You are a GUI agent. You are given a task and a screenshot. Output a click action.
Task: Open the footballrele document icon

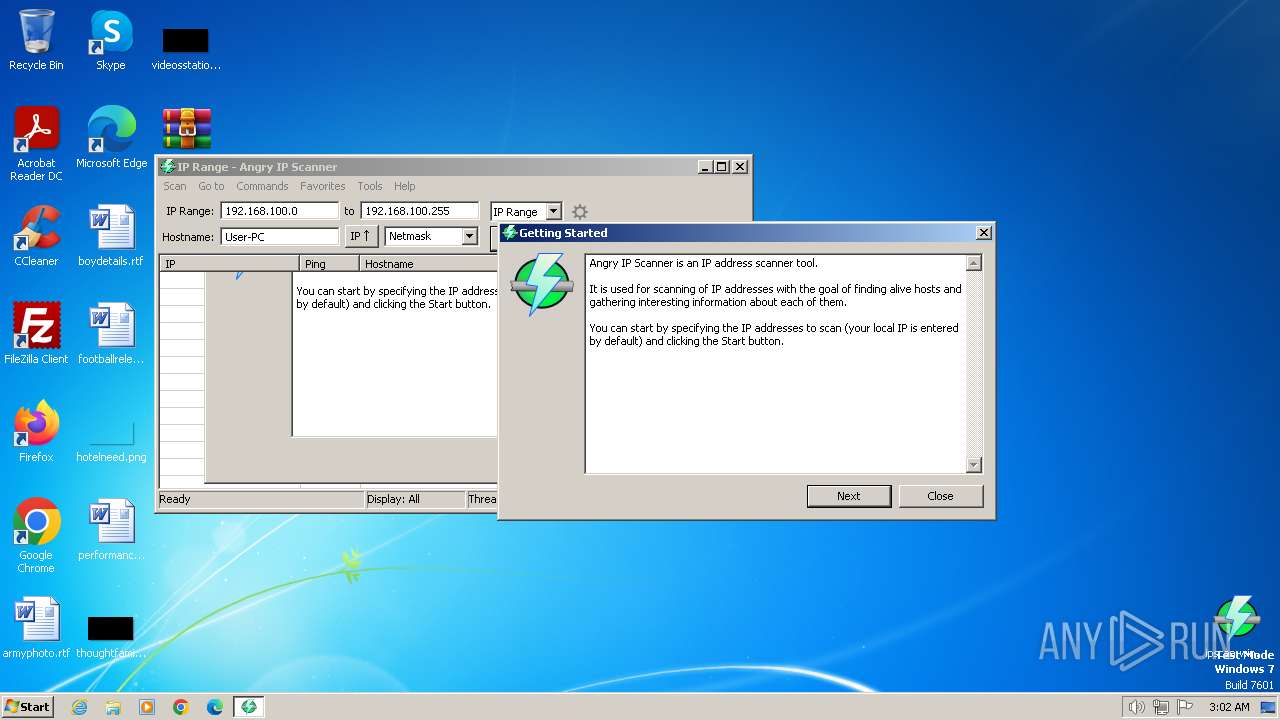click(111, 333)
